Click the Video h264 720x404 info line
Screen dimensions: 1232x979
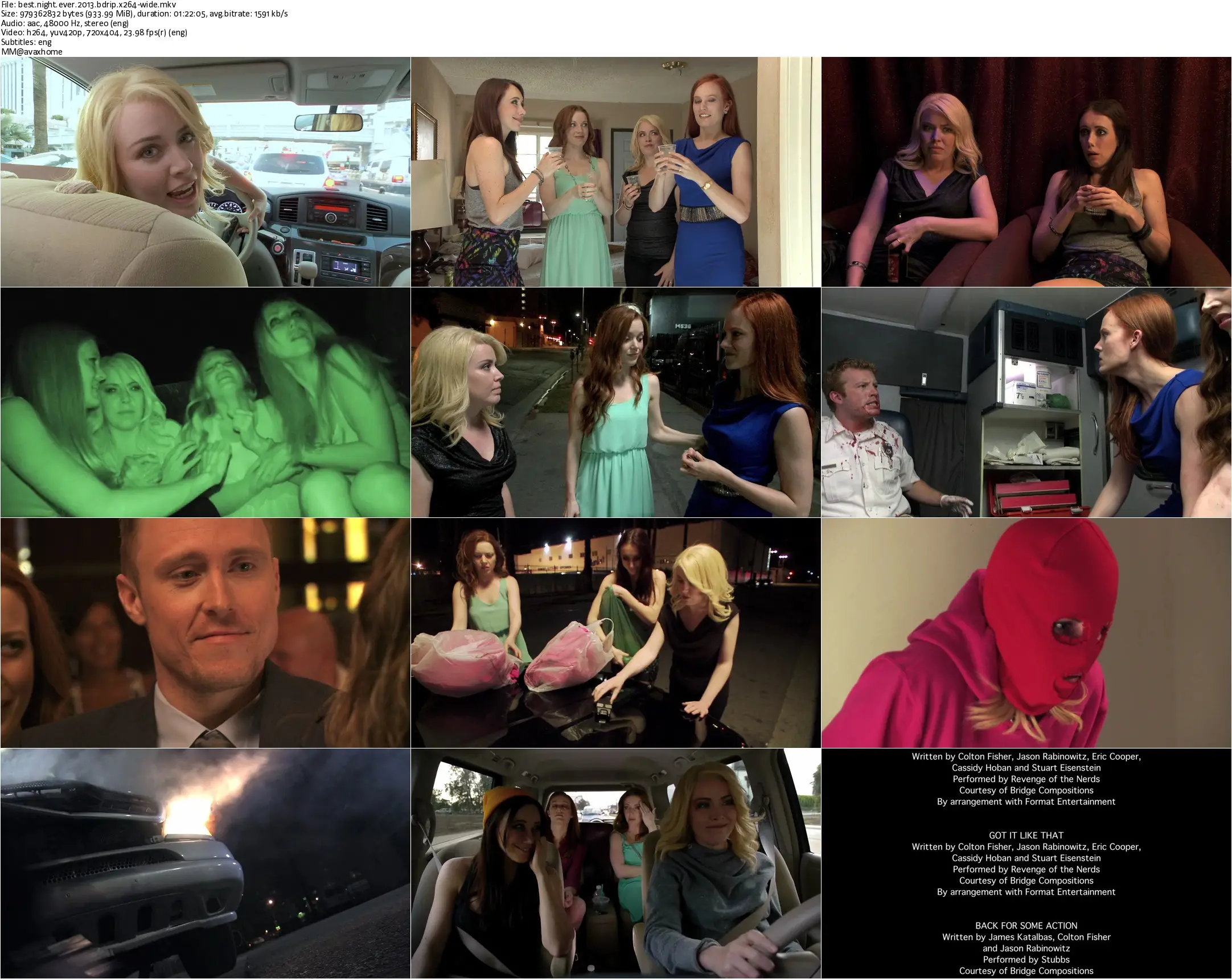[95, 32]
